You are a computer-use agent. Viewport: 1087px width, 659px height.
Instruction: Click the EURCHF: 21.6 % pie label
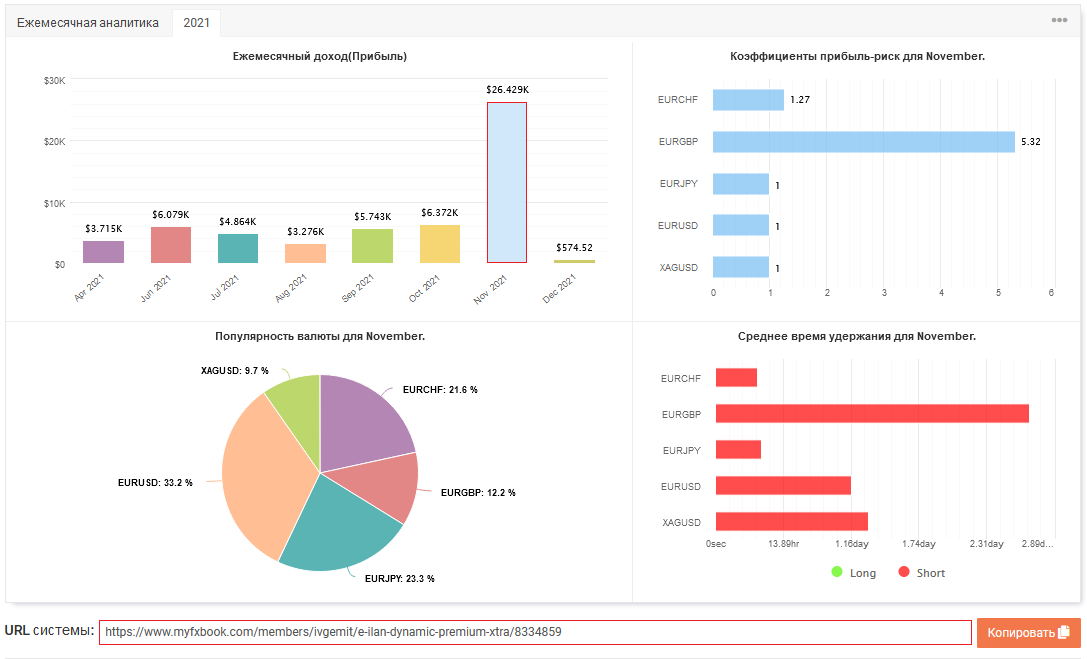point(440,389)
